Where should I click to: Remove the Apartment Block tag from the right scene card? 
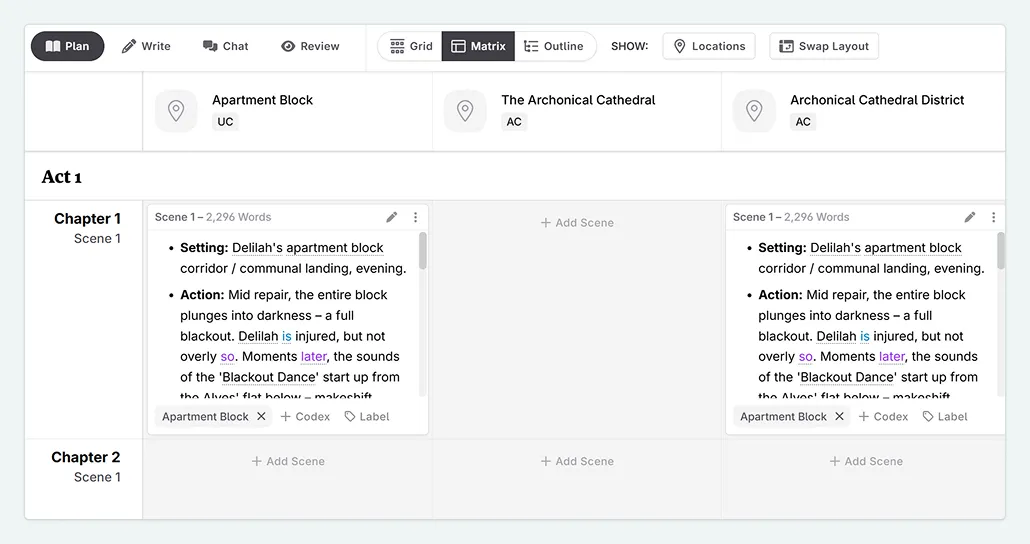click(840, 417)
